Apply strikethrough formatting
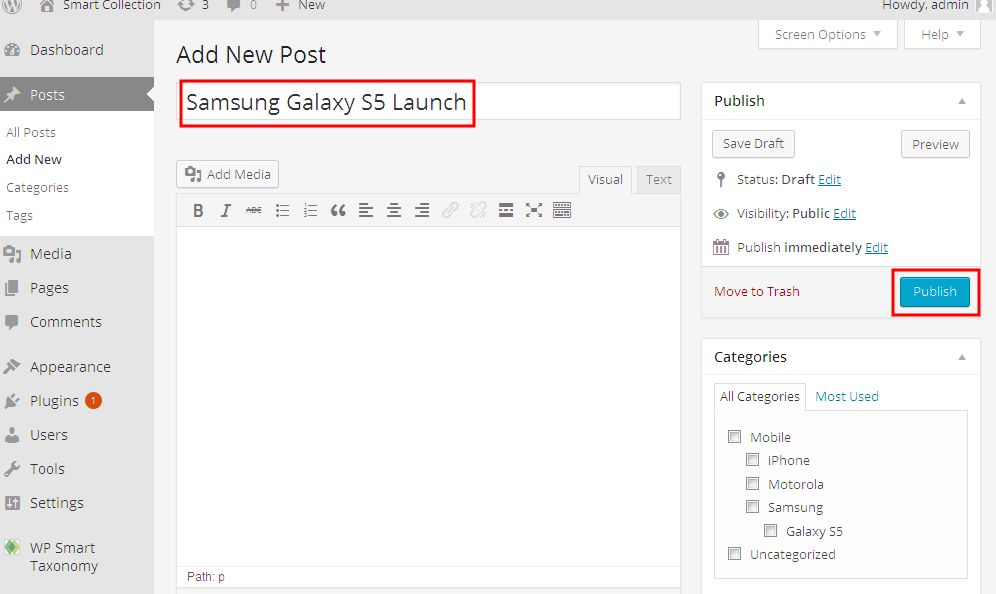 coord(253,210)
